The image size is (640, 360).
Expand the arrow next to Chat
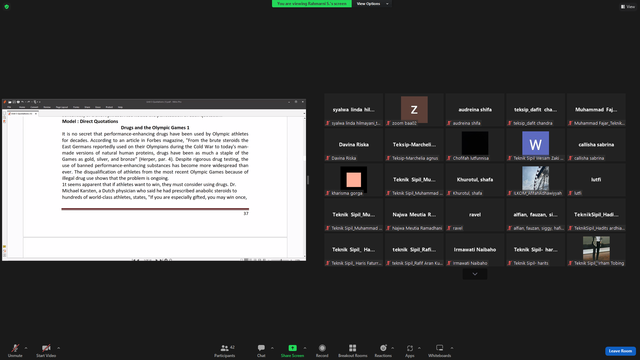click(272, 348)
